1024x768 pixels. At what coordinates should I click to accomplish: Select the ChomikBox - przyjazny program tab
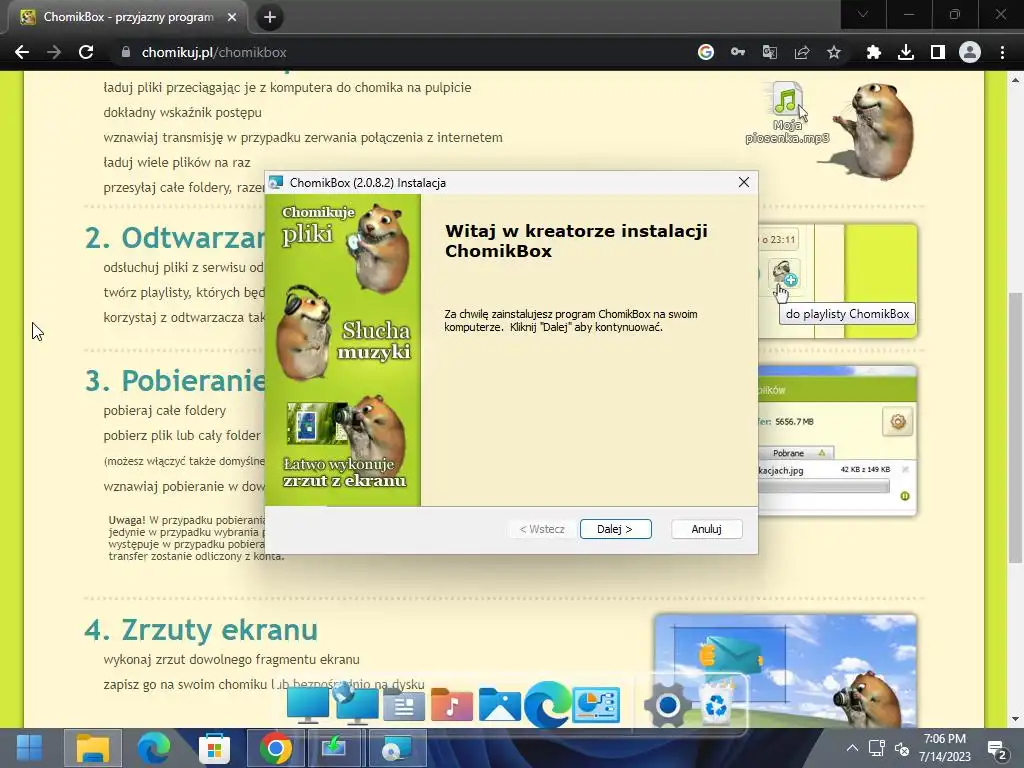tap(127, 17)
